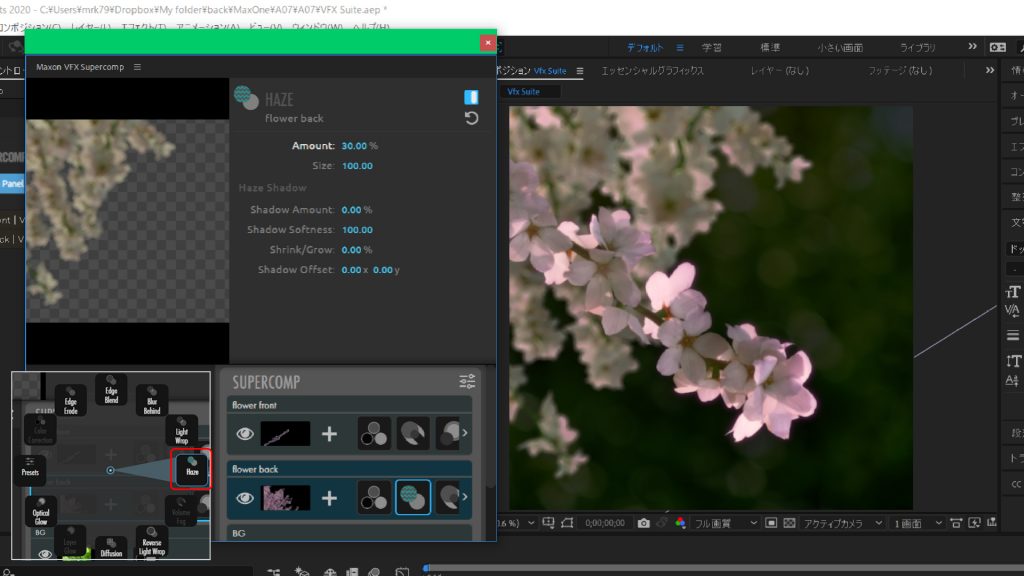This screenshot has height=576, width=1024.
Task: Pick Edge Blend from the radial menu
Action: pyautogui.click(x=110, y=390)
